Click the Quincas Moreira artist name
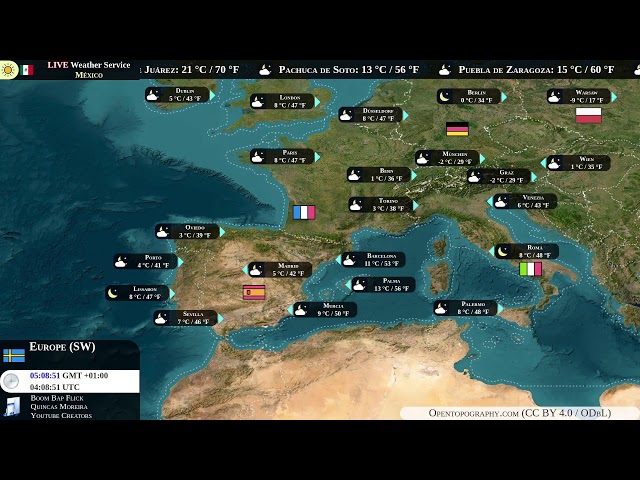 (59, 407)
